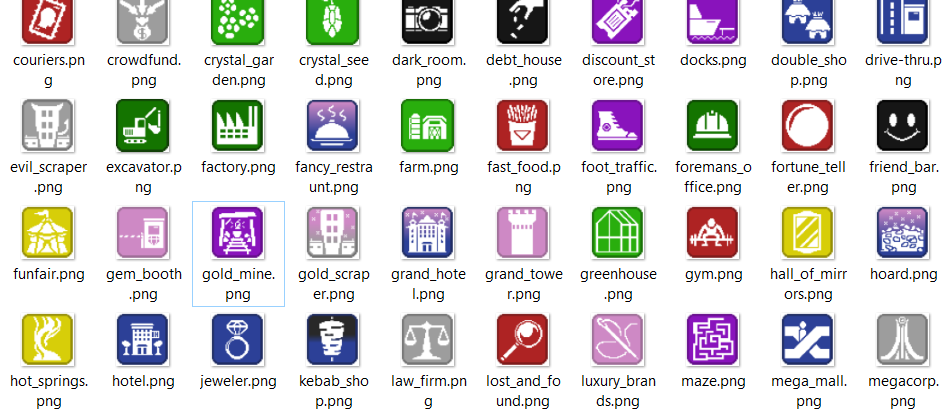Select the hot_springs.png steam icon

point(48,339)
